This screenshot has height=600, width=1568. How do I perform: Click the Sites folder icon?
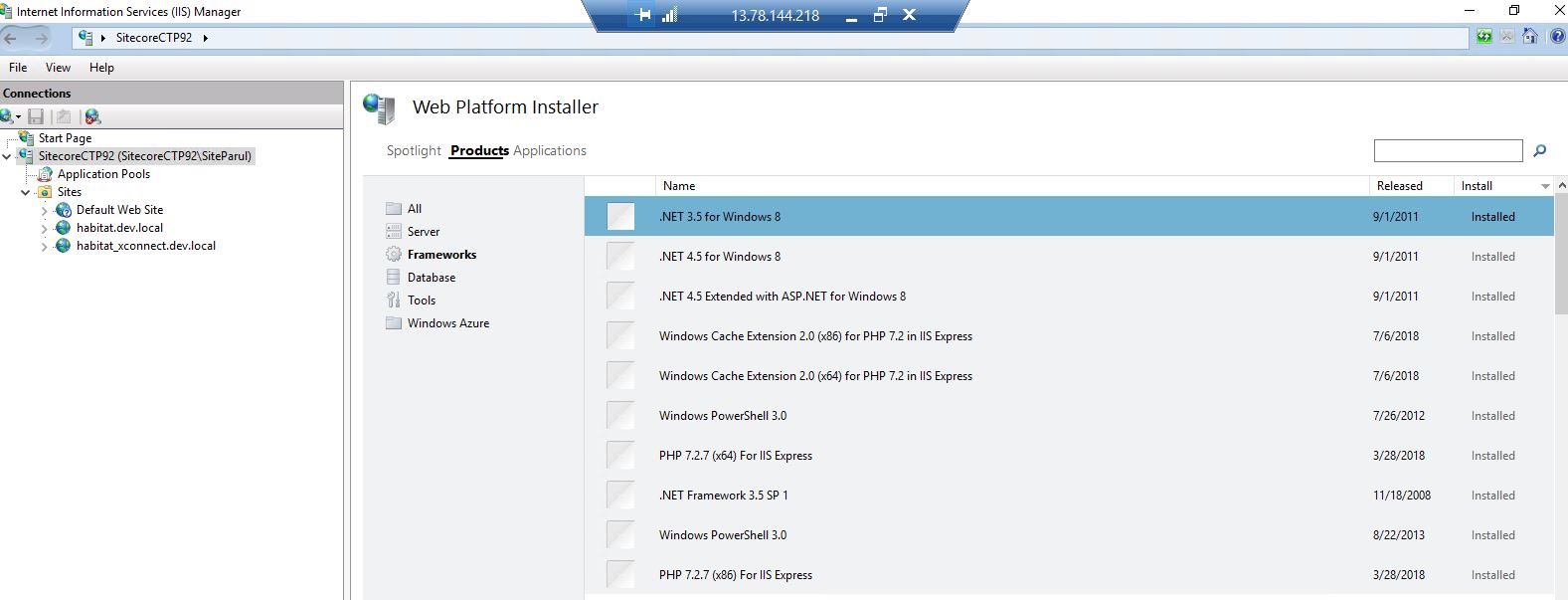[45, 191]
